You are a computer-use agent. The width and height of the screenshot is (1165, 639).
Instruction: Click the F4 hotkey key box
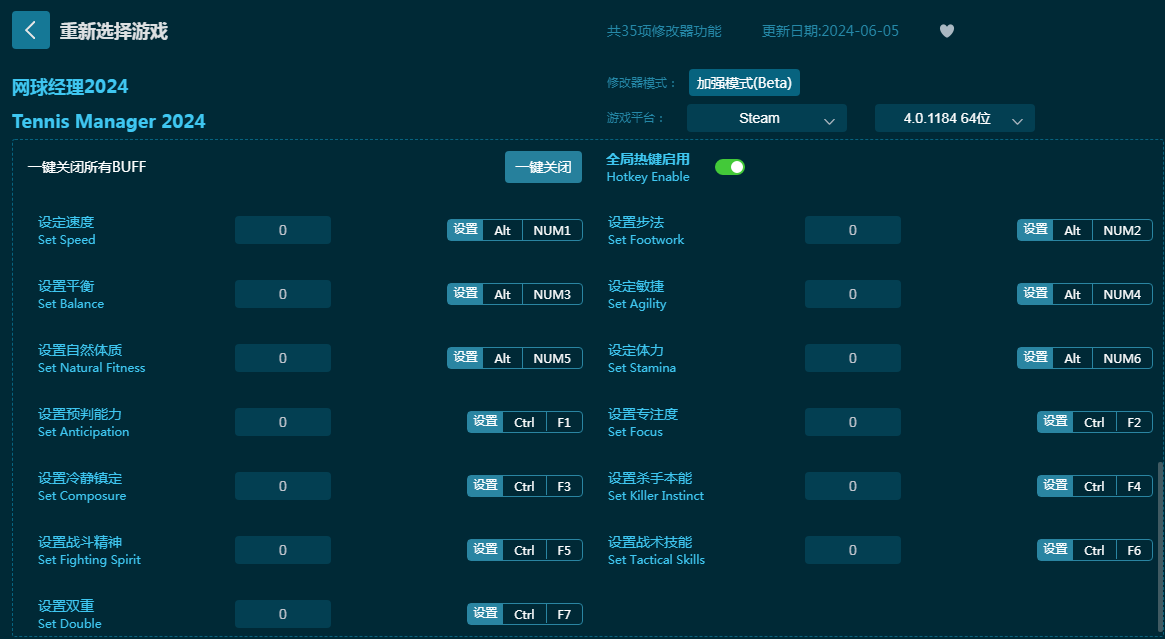tap(1134, 486)
